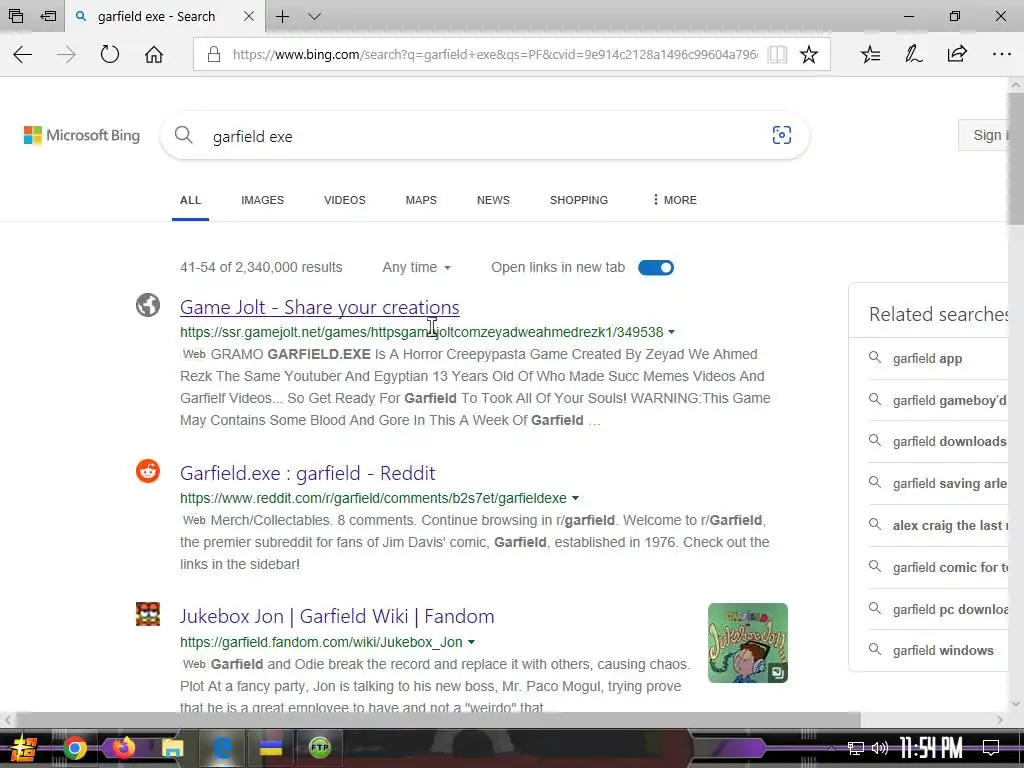Click the browser address bar URL
Image resolution: width=1024 pixels, height=768 pixels.
[495, 54]
